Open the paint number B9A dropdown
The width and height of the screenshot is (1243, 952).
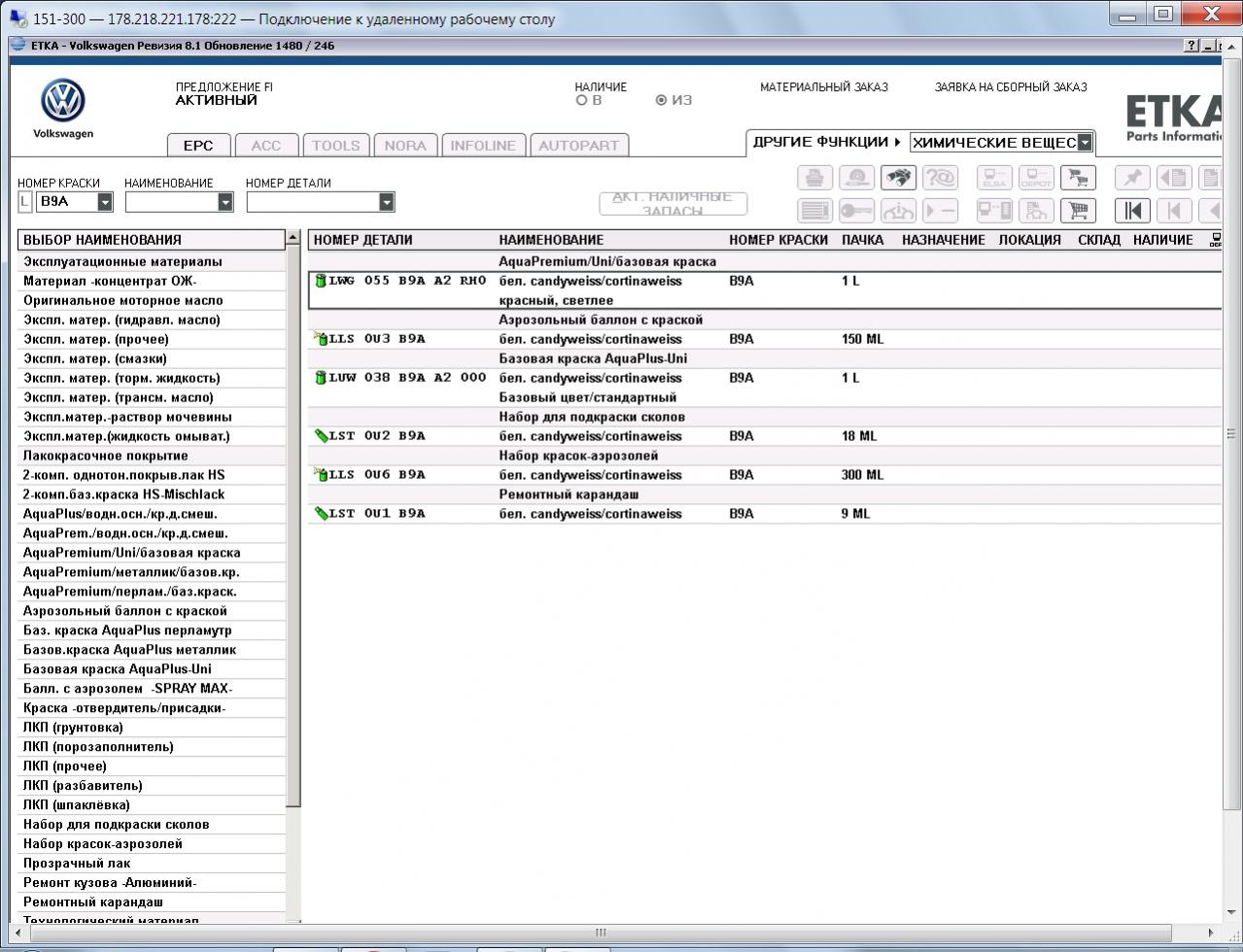[x=104, y=202]
